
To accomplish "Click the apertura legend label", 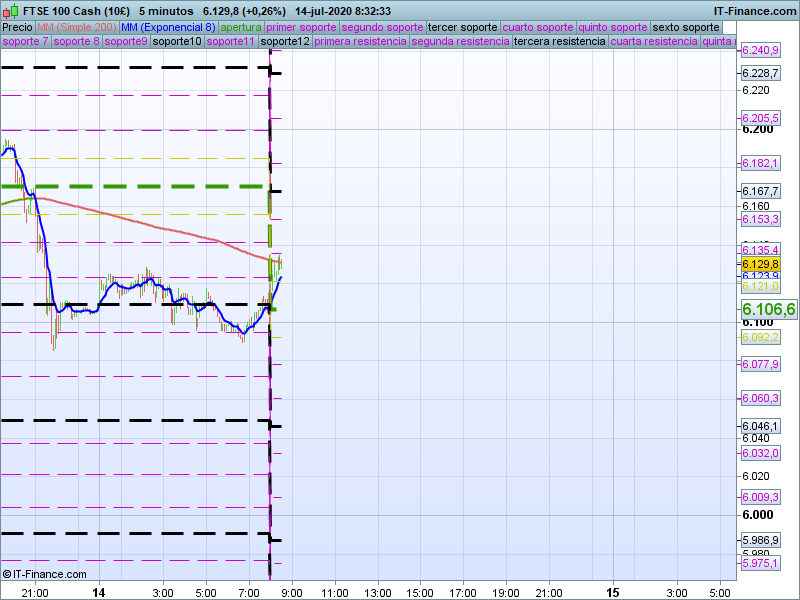I will [x=241, y=27].
